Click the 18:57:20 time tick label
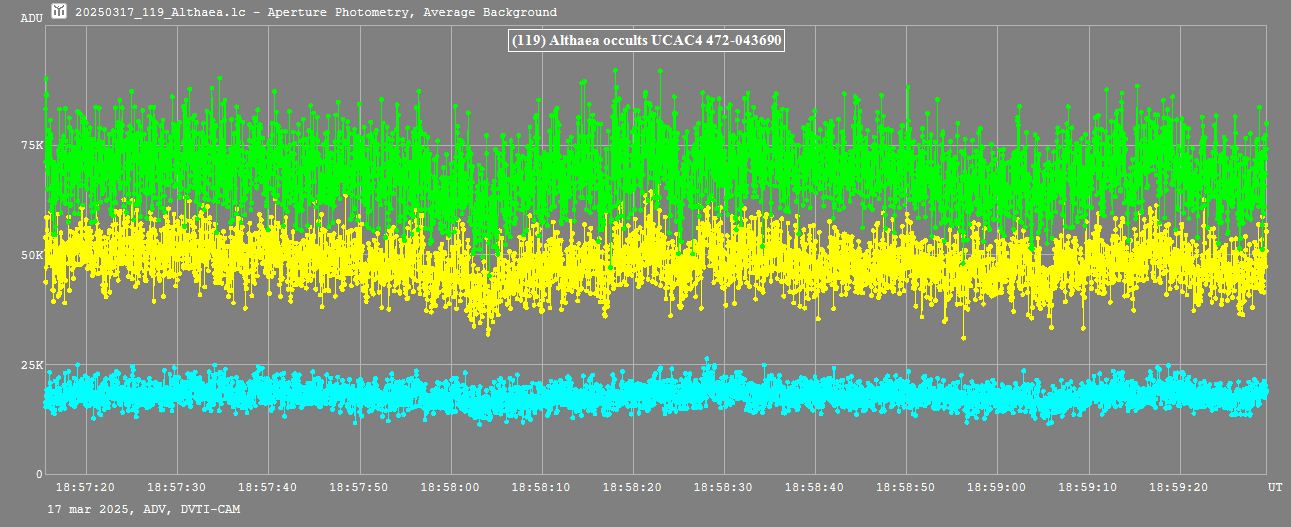Viewport: 1291px width, 527px height. (x=86, y=487)
